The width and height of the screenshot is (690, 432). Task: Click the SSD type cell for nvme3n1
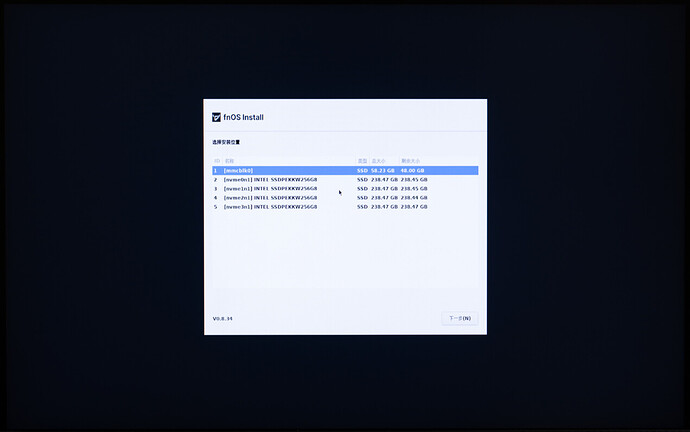[362, 207]
